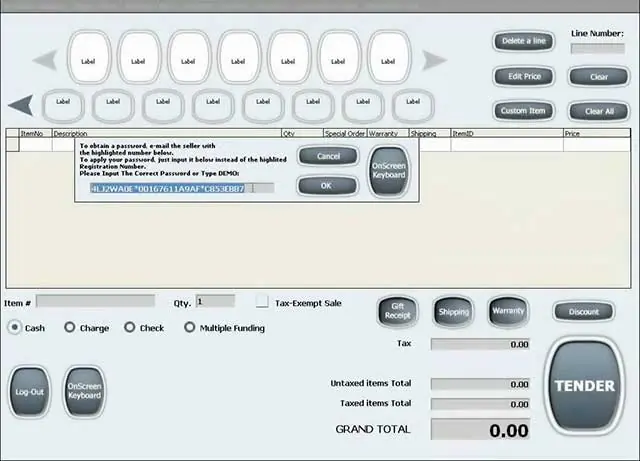Click the ItemNo column header
This screenshot has width=640, height=461.
tap(36, 134)
